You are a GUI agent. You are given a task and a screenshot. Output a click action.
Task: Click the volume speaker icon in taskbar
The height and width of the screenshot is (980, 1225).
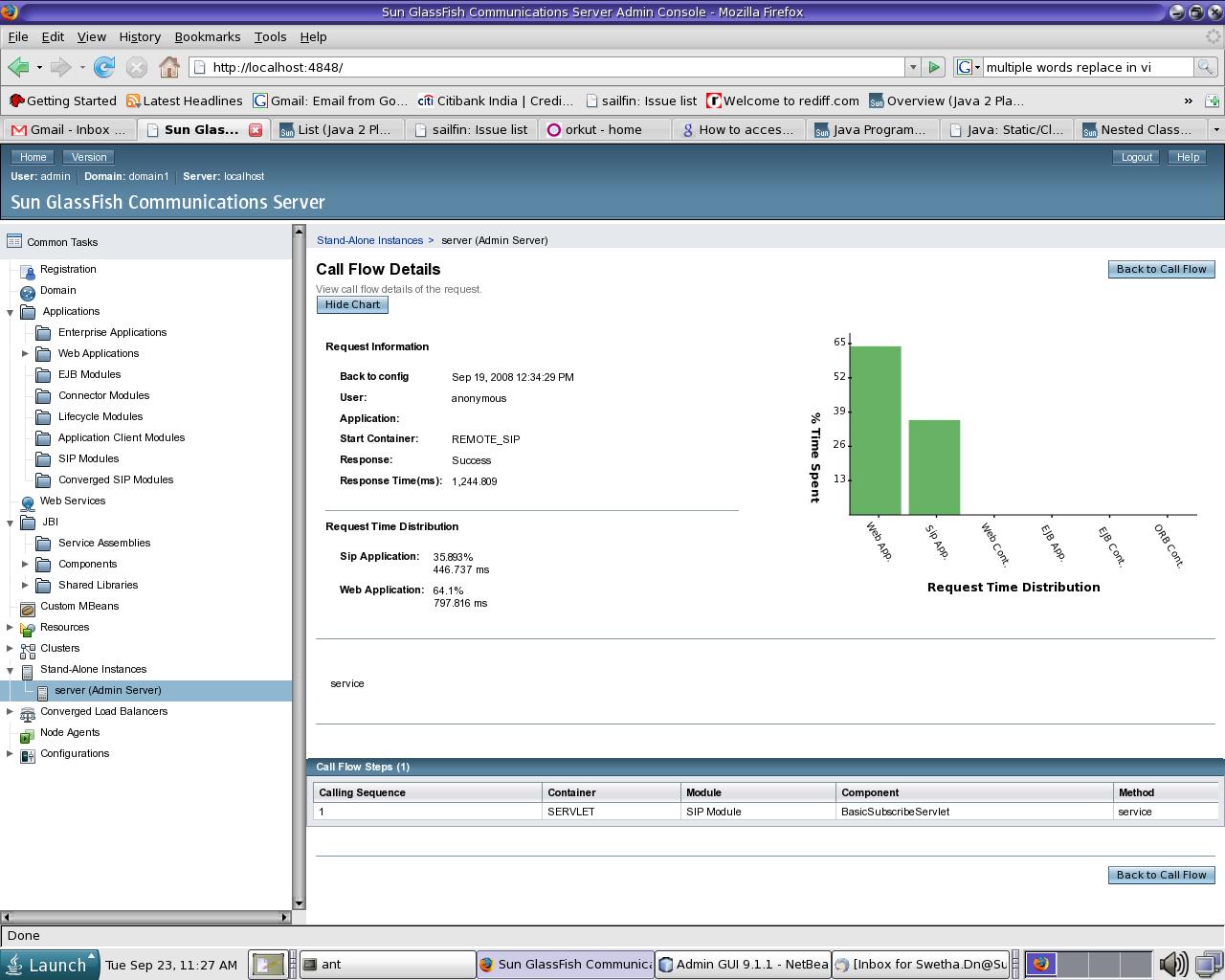[x=1172, y=964]
